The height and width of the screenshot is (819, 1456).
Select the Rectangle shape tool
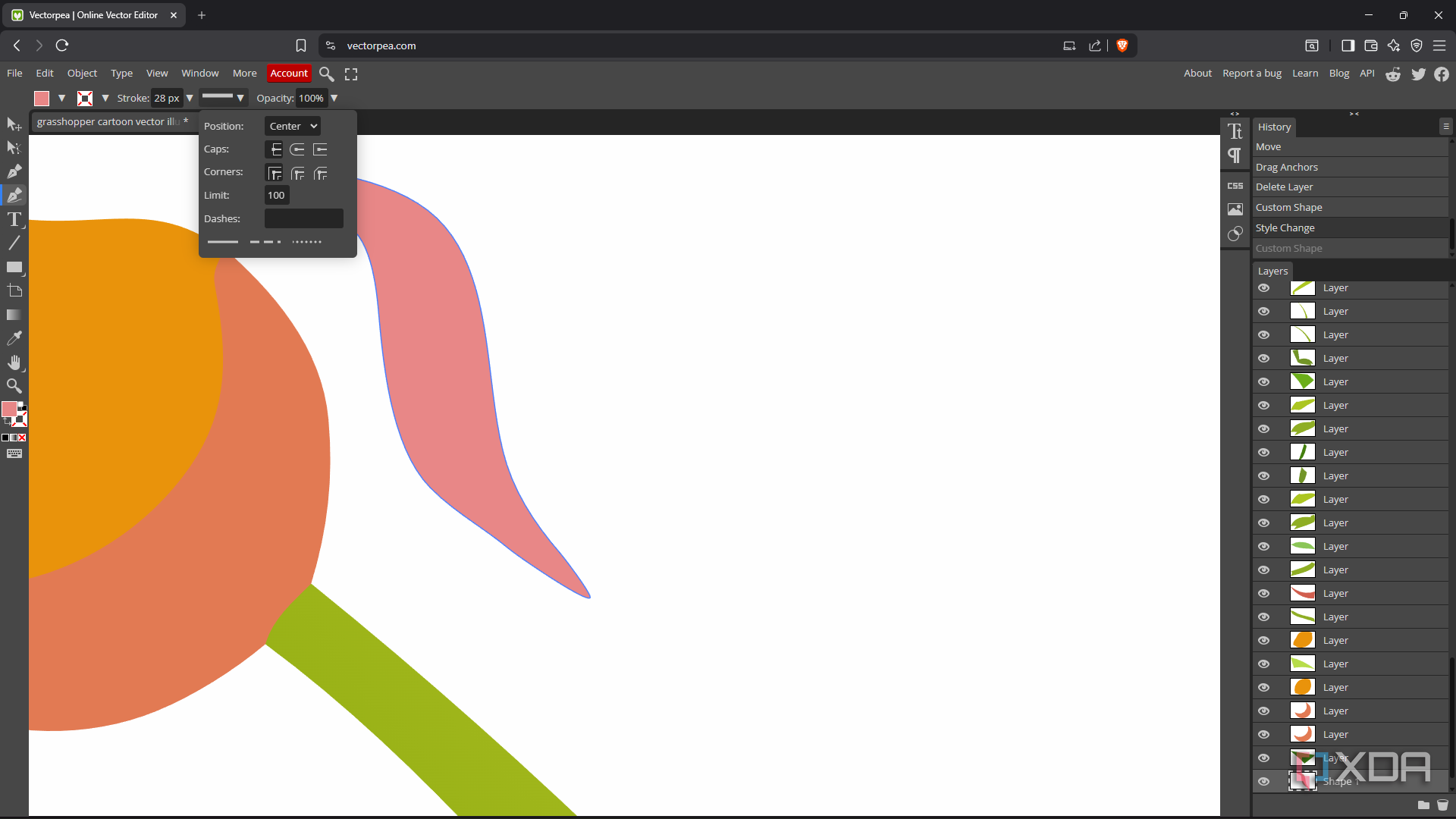pos(14,268)
